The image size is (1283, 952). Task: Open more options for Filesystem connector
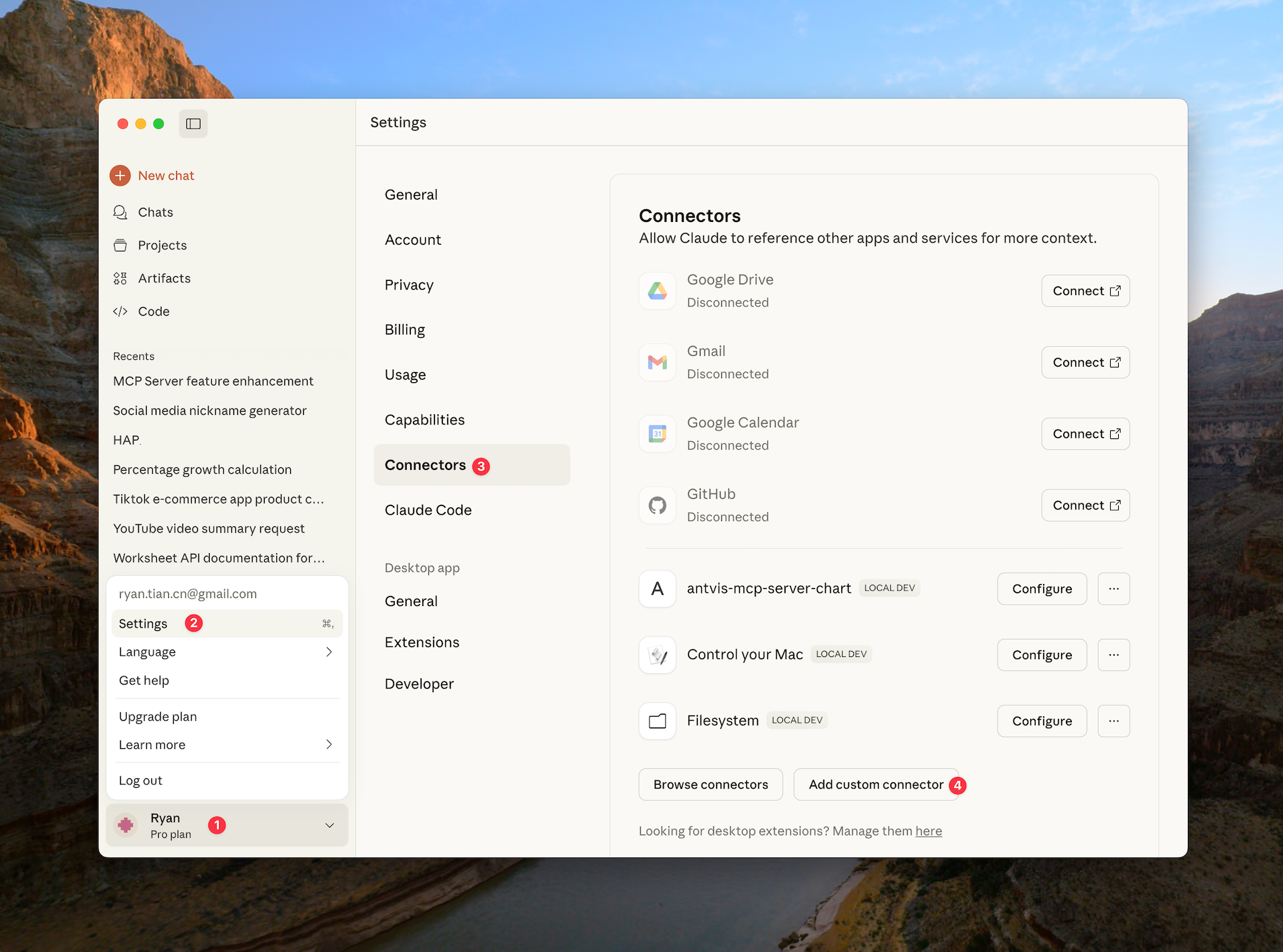tap(1113, 721)
